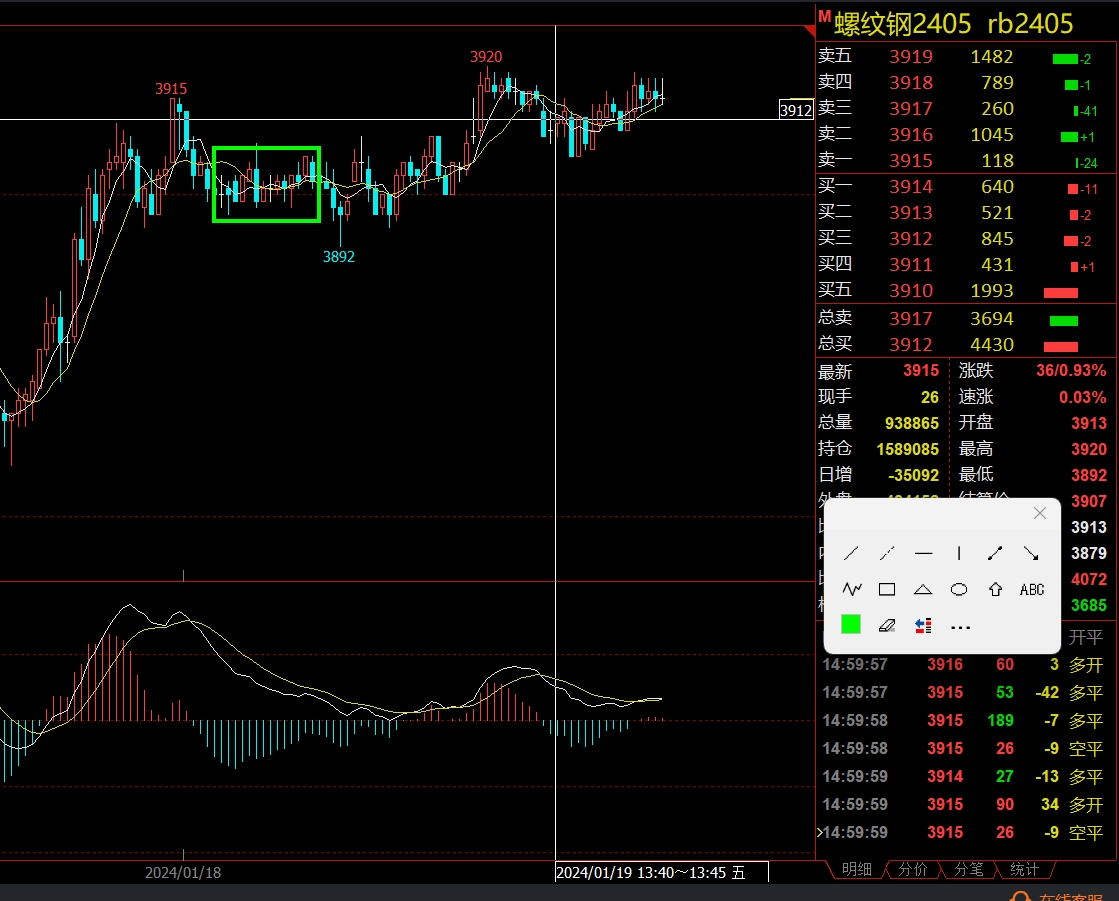This screenshot has height=901, width=1119.
Task: Select the up arrow marker tool
Action: click(x=996, y=589)
